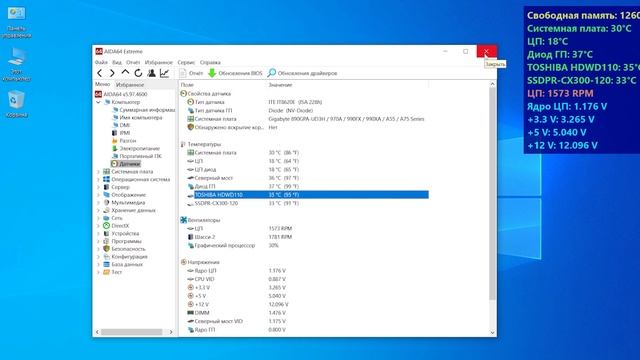Select the Безопасность shield icon
This screenshot has height=360, width=640.
coord(107,249)
